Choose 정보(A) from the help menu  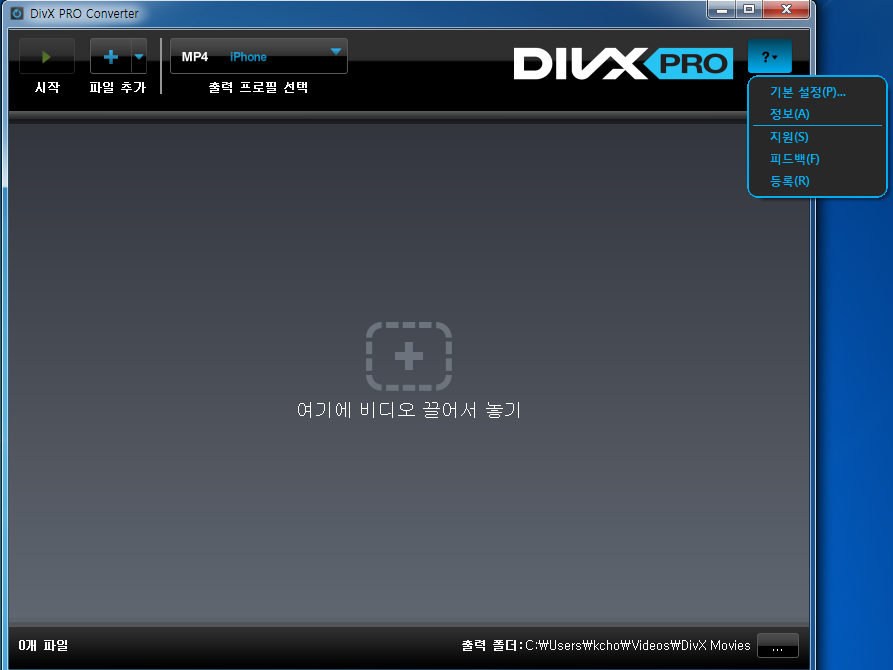(789, 114)
